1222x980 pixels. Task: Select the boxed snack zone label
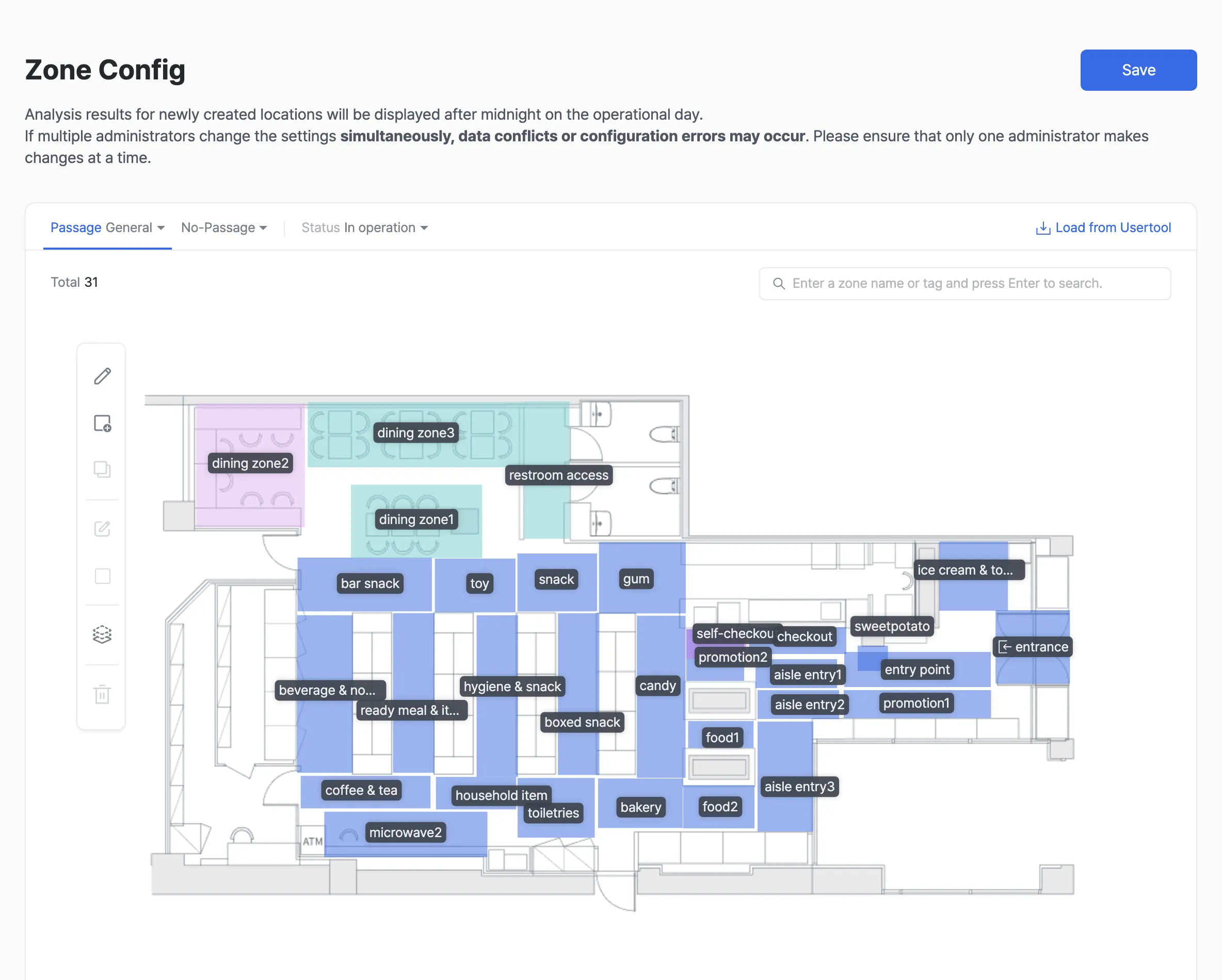[582, 722]
